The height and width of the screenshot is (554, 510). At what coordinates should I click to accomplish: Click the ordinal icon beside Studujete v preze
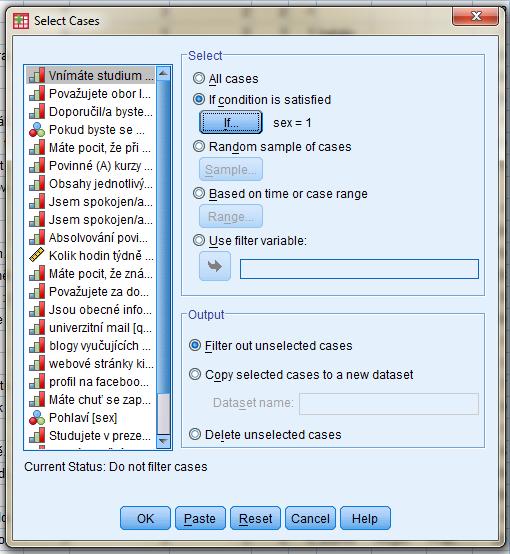[x=37, y=436]
